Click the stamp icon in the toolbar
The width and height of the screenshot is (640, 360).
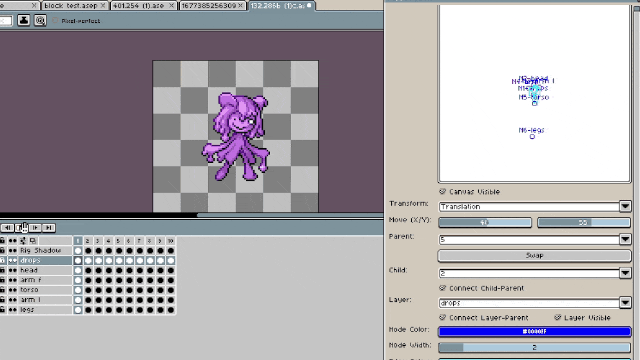click(24, 20)
